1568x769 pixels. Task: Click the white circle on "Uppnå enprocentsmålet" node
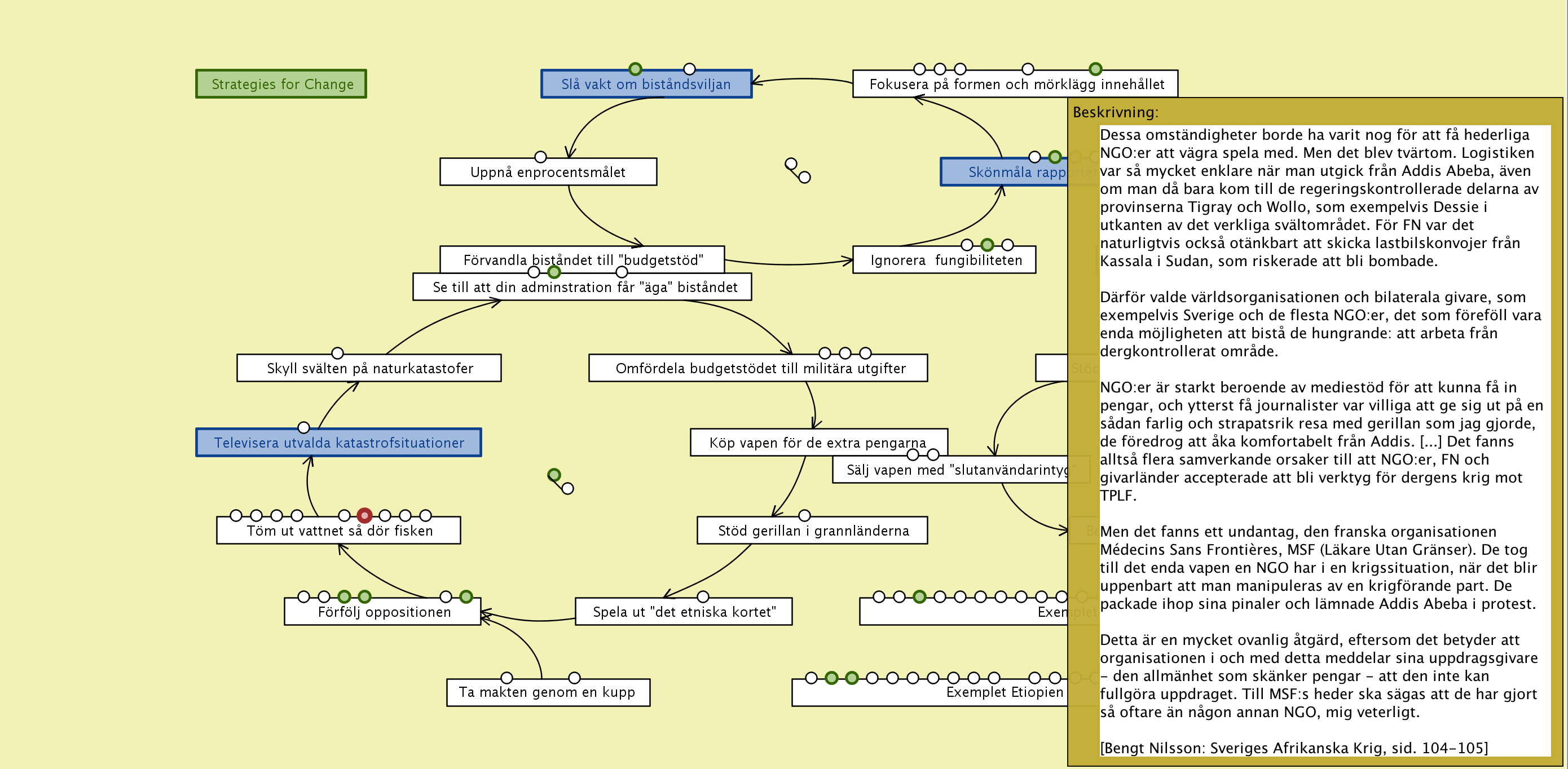click(540, 157)
